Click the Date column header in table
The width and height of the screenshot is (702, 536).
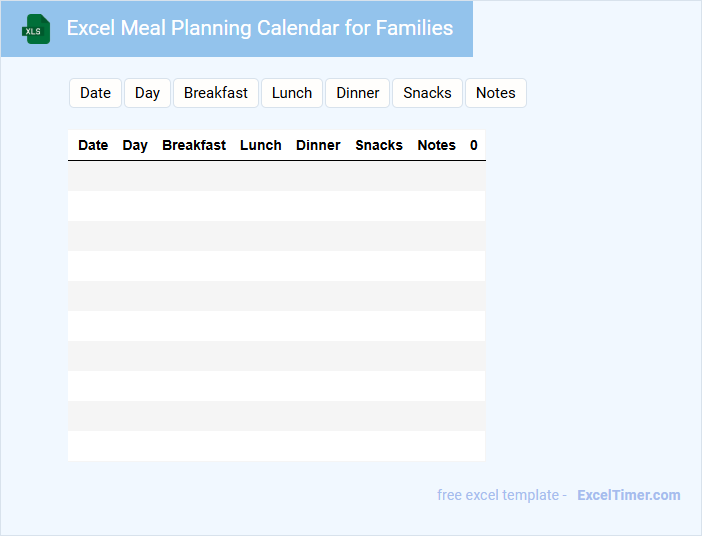(93, 145)
